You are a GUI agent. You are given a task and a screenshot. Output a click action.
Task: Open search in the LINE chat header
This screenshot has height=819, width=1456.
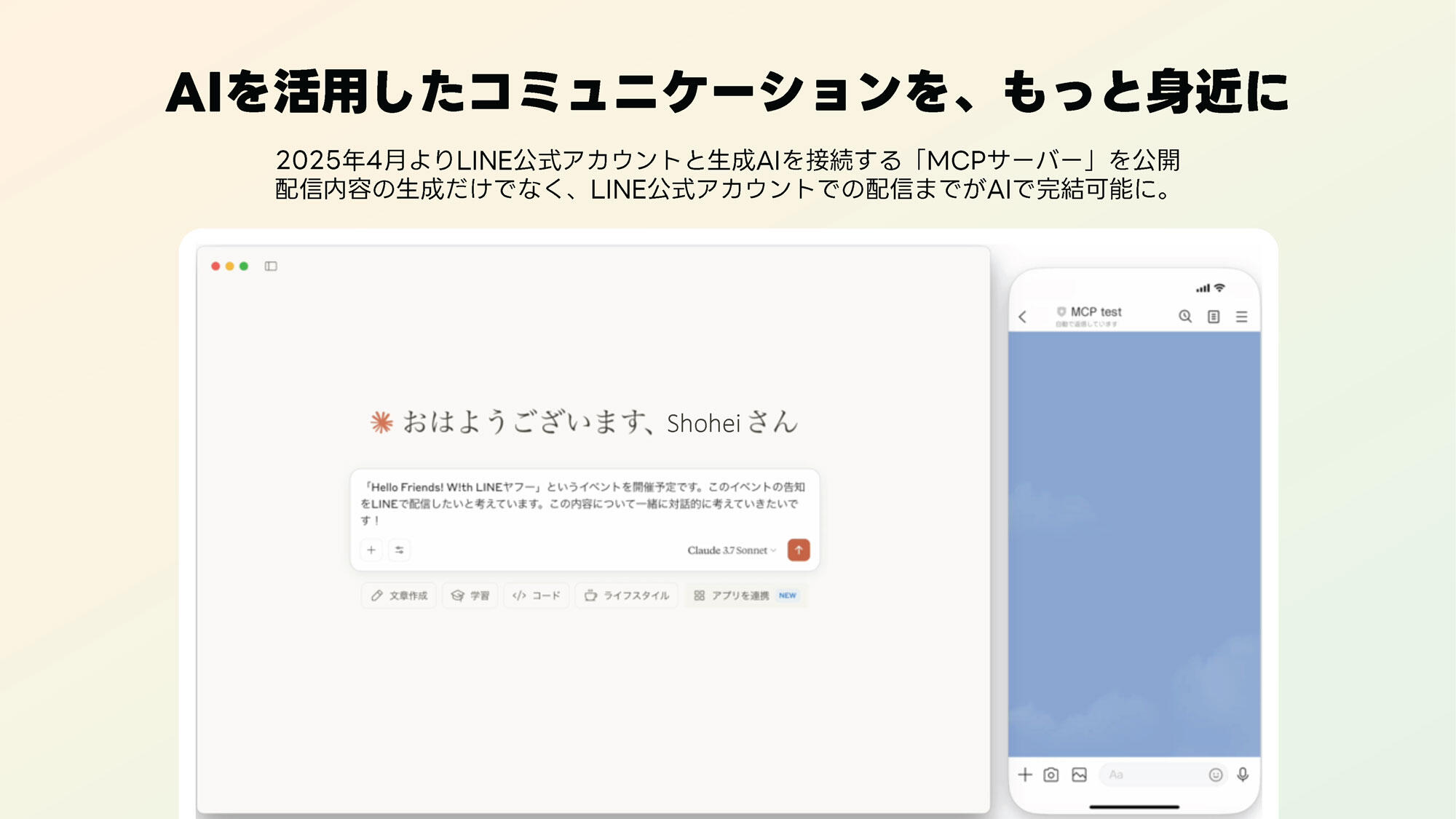(1185, 317)
